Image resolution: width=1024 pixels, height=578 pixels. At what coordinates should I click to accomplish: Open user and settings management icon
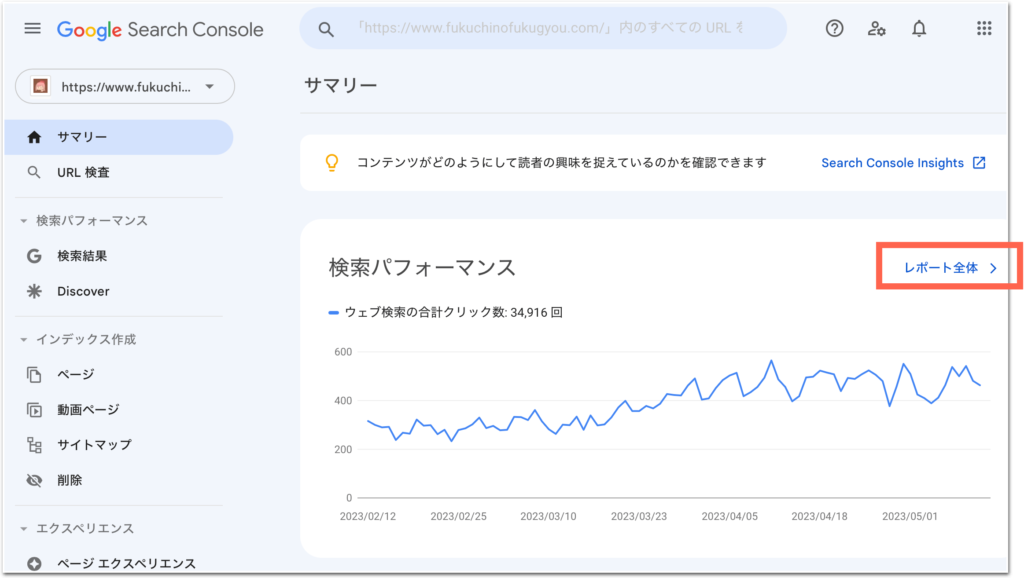[876, 28]
